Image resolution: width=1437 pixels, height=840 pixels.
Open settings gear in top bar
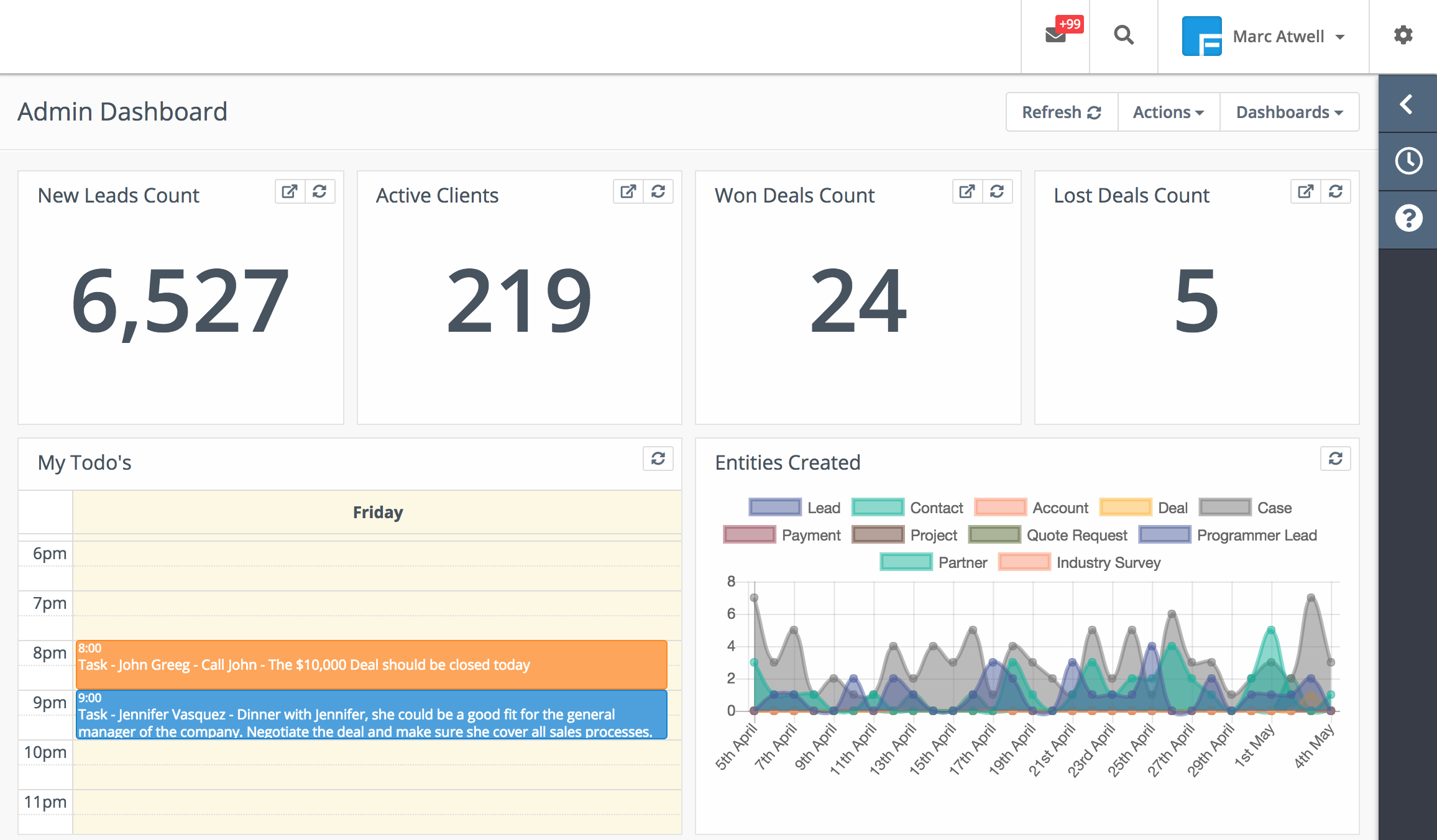(1403, 35)
